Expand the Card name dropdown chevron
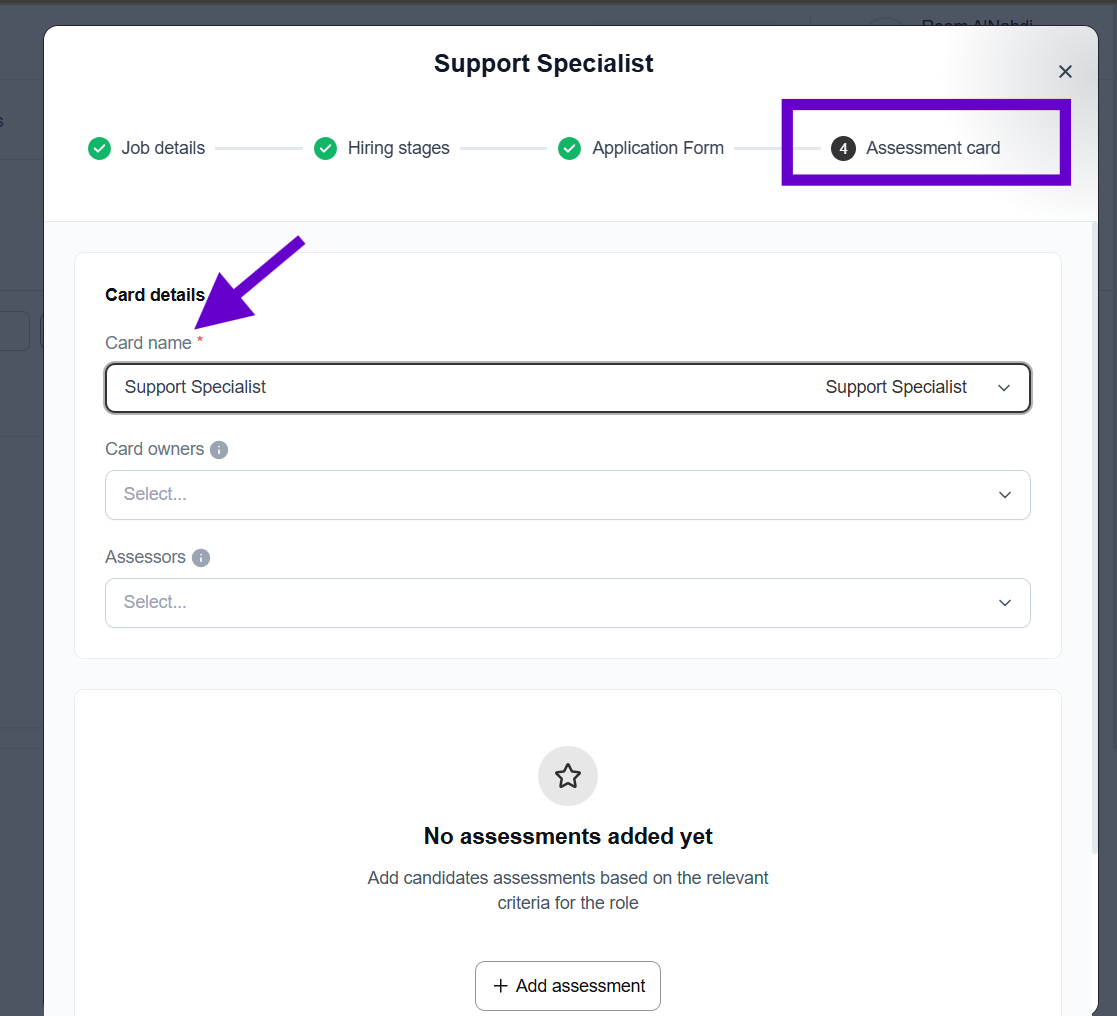Viewport: 1117px width, 1016px height. click(1004, 388)
